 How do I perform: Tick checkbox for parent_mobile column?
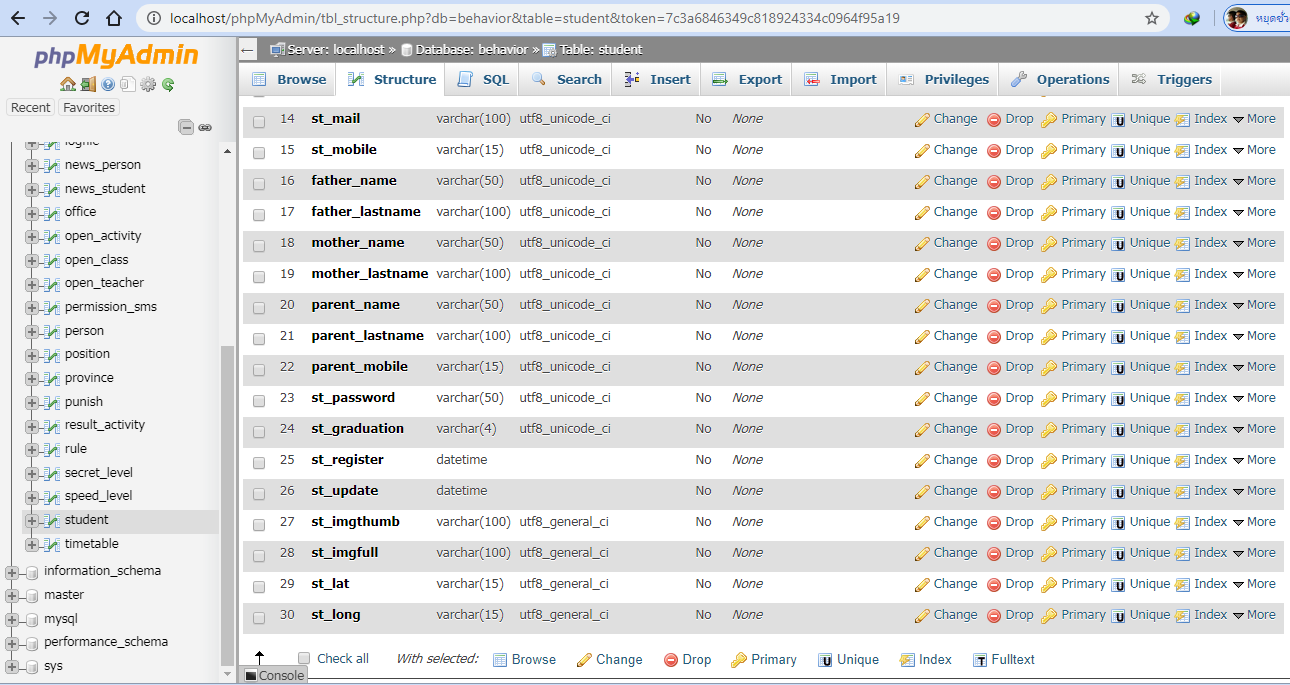tap(259, 369)
